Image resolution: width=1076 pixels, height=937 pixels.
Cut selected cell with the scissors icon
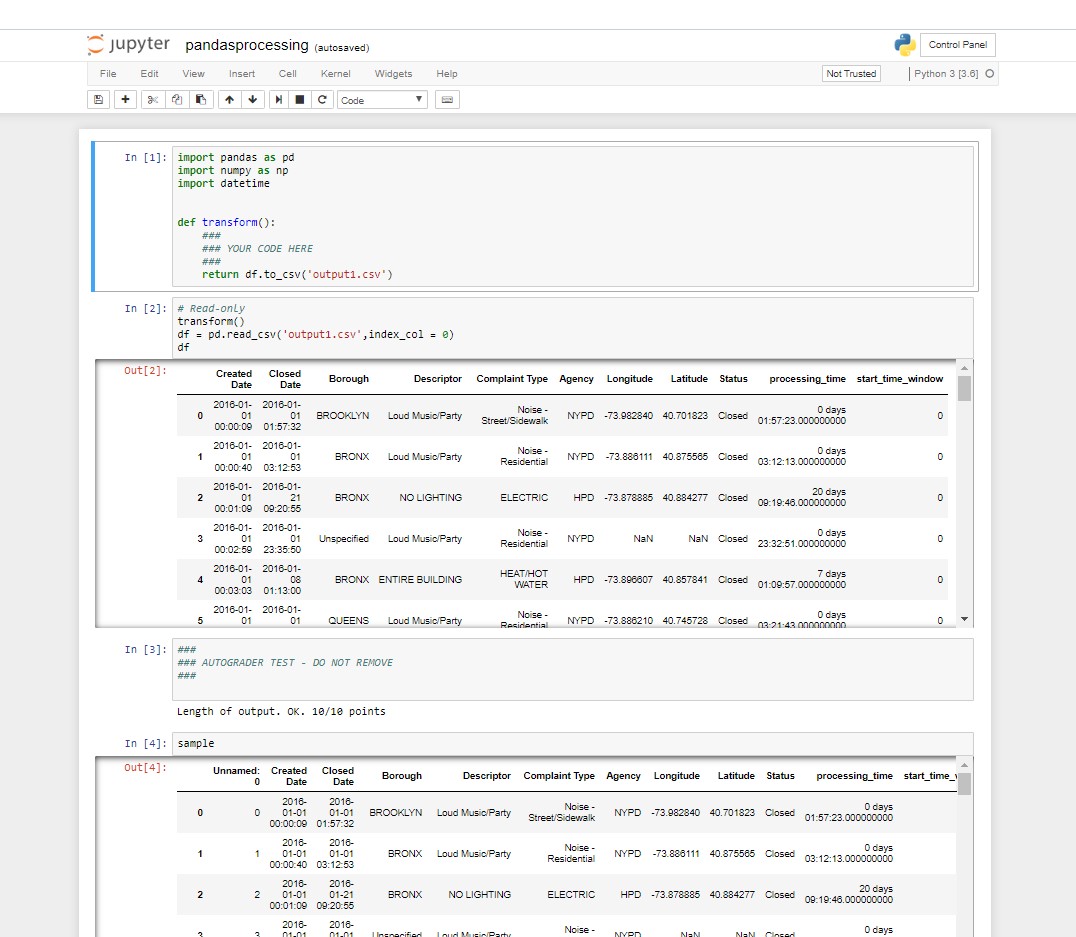(x=151, y=99)
